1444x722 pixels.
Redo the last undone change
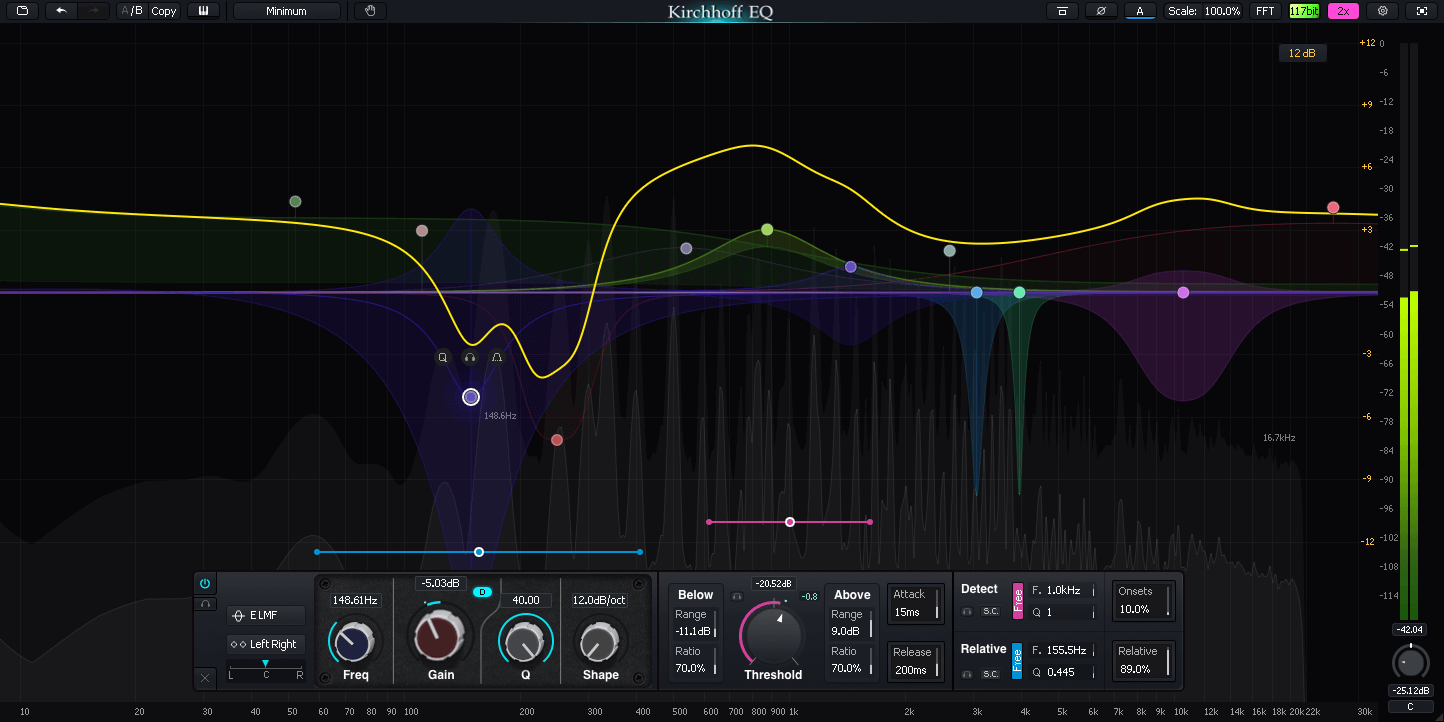click(x=95, y=11)
